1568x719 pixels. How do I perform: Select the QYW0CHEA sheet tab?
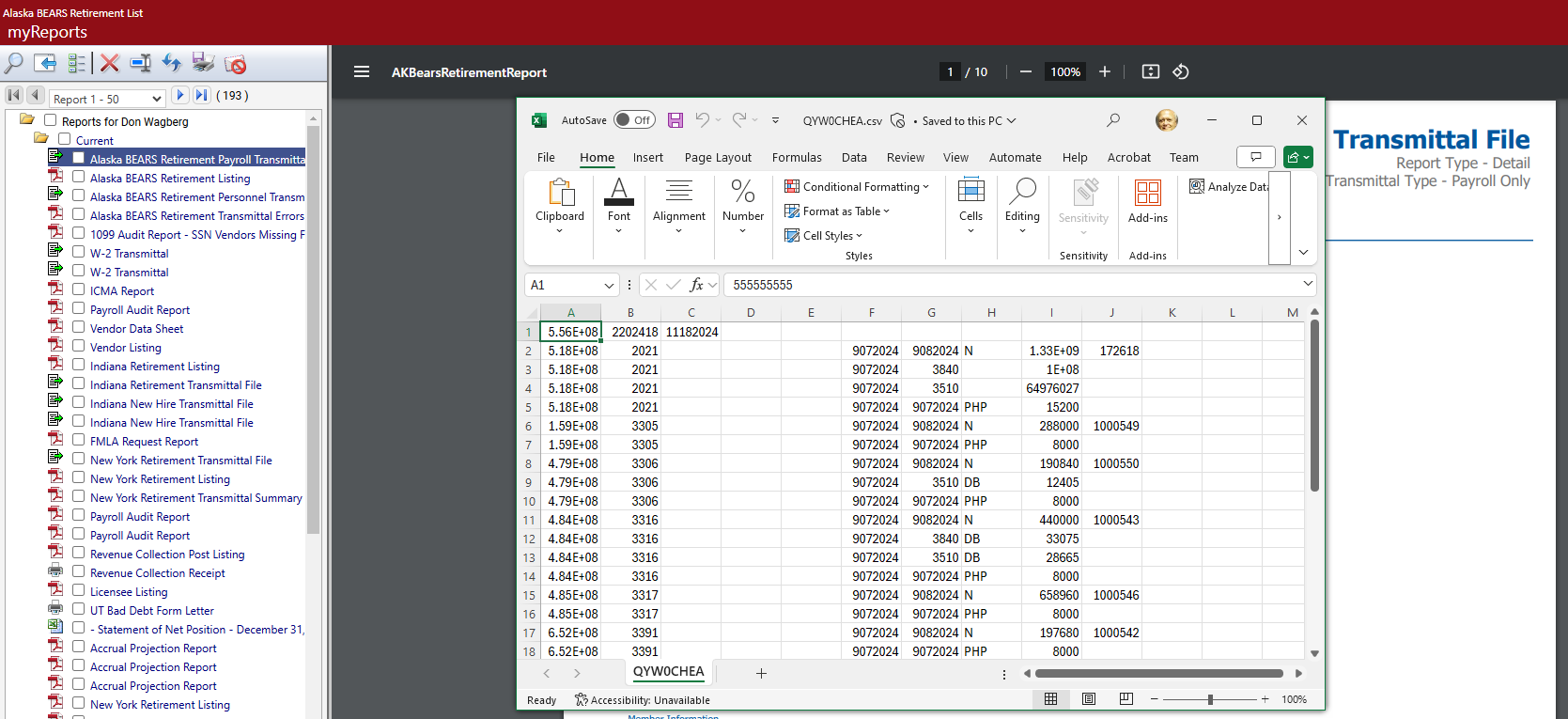[668, 671]
